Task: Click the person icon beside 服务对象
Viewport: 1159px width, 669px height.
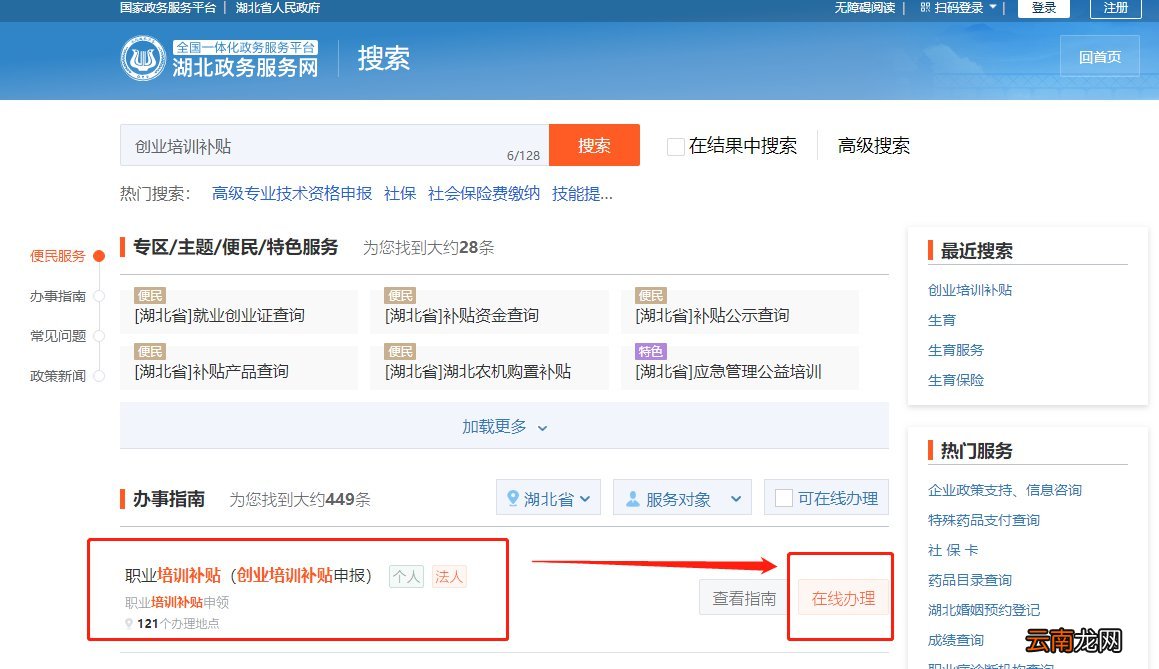Action: [x=633, y=499]
